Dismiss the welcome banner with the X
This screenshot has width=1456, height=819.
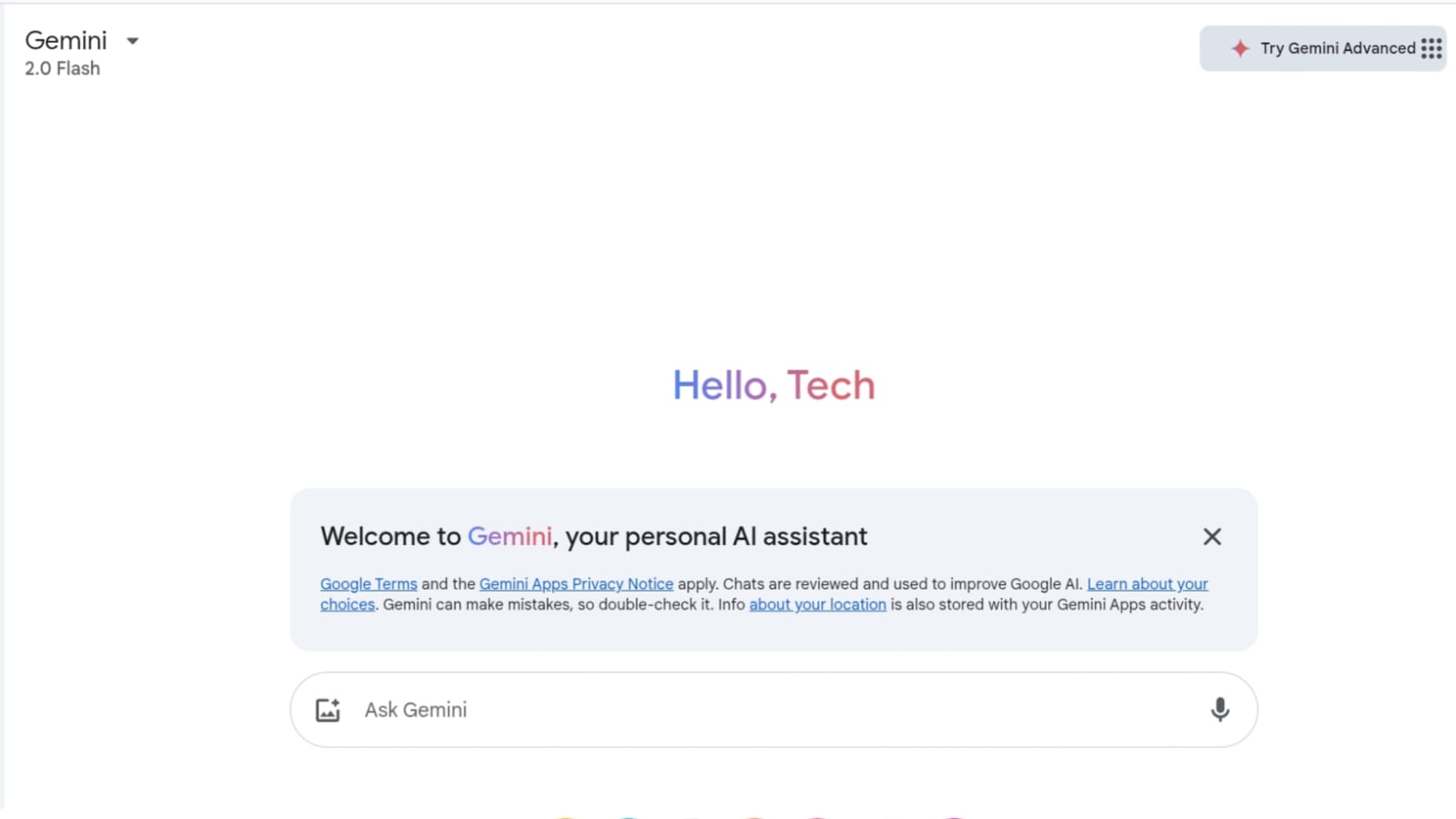[x=1212, y=537]
